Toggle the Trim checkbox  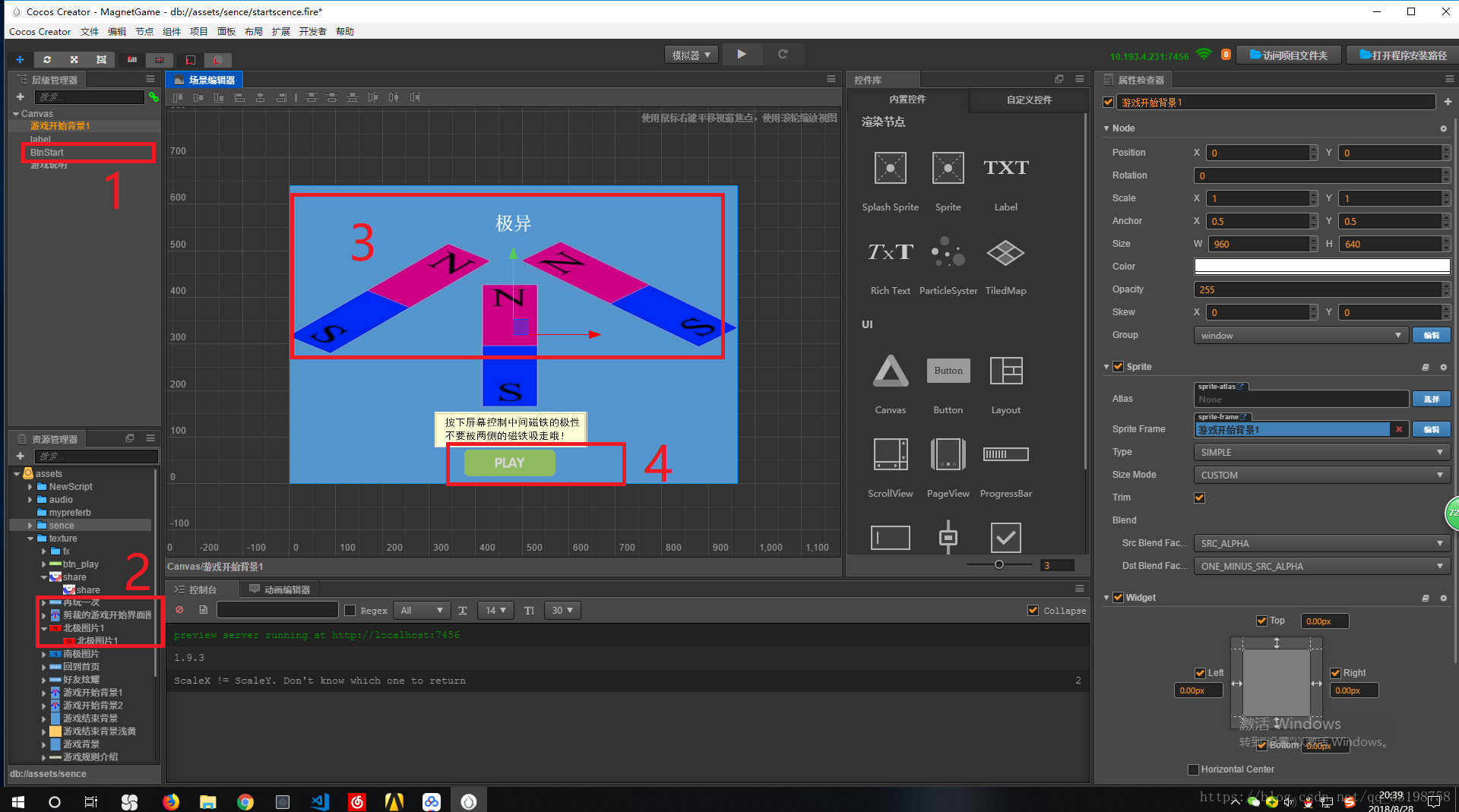point(1199,498)
